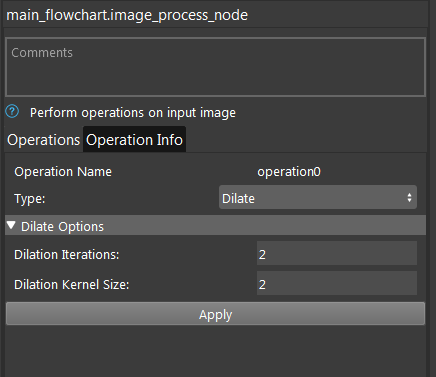
Task: Open the Type dropdown showing Dilate
Action: [x=318, y=198]
